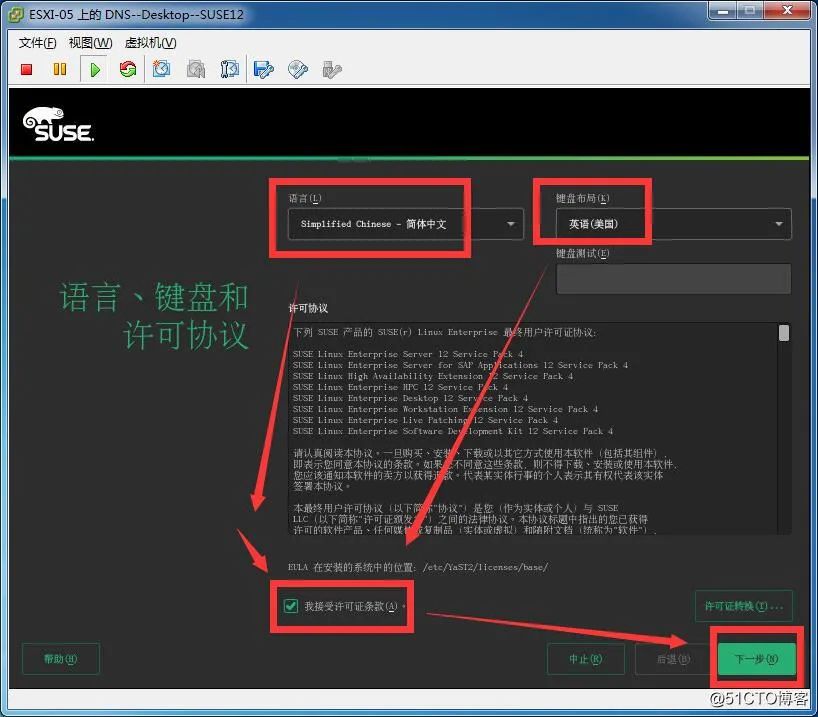The image size is (818, 717).
Task: Click the revert to snapshot icon
Action: pyautogui.click(x=196, y=69)
